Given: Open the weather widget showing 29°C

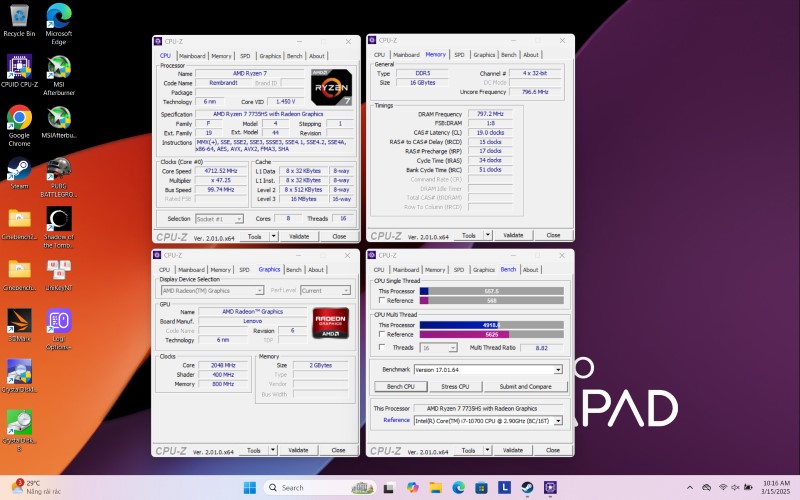Looking at the screenshot, I should click(37, 487).
